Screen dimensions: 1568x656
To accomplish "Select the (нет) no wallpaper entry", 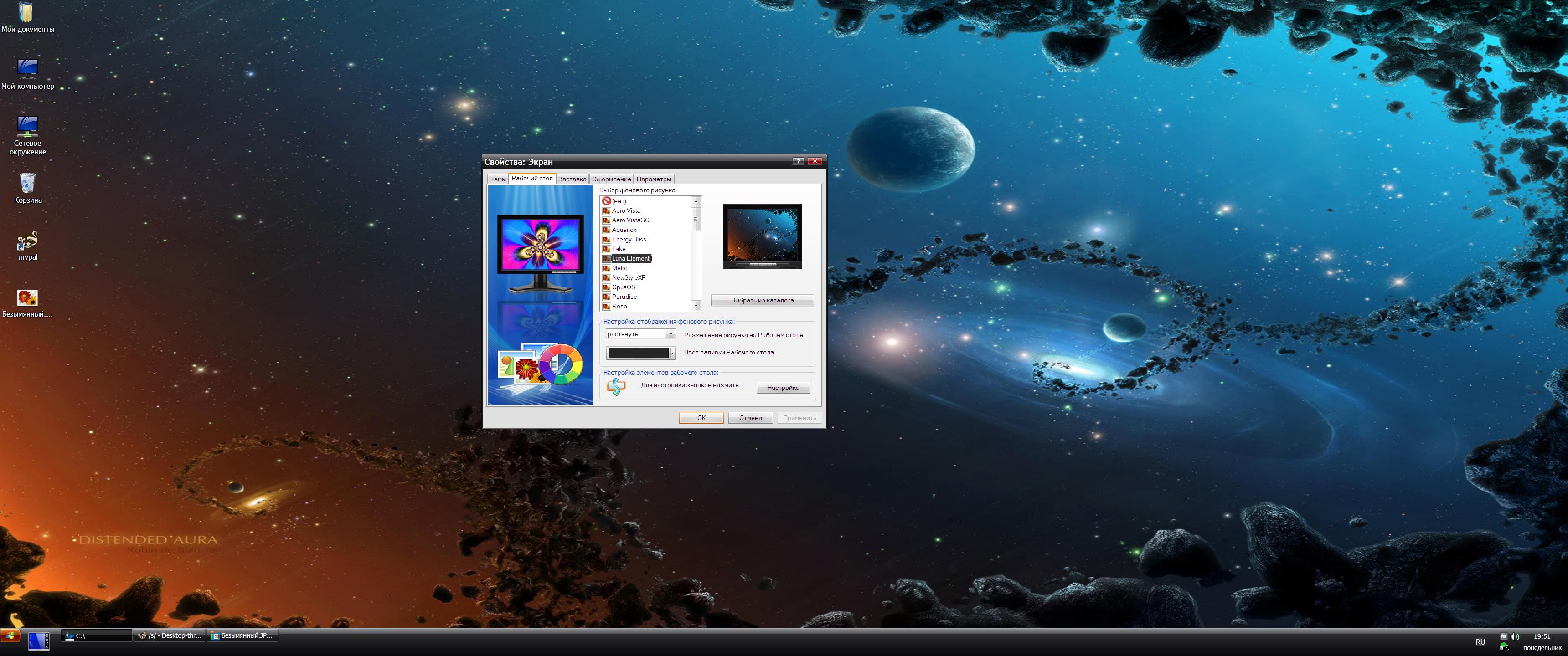I will (619, 201).
